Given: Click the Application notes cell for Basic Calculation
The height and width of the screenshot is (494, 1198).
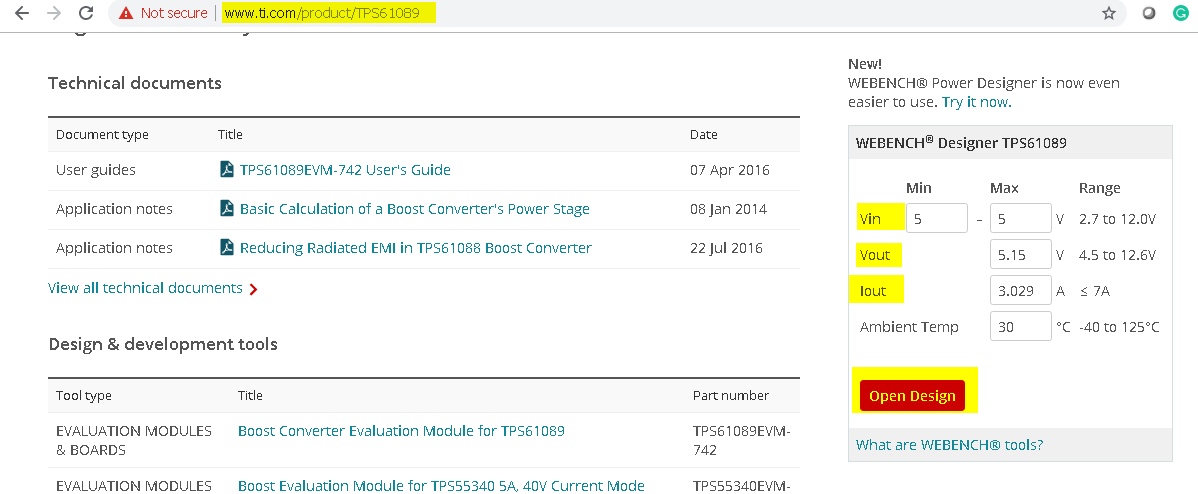Looking at the screenshot, I should pyautogui.click(x=115, y=208).
